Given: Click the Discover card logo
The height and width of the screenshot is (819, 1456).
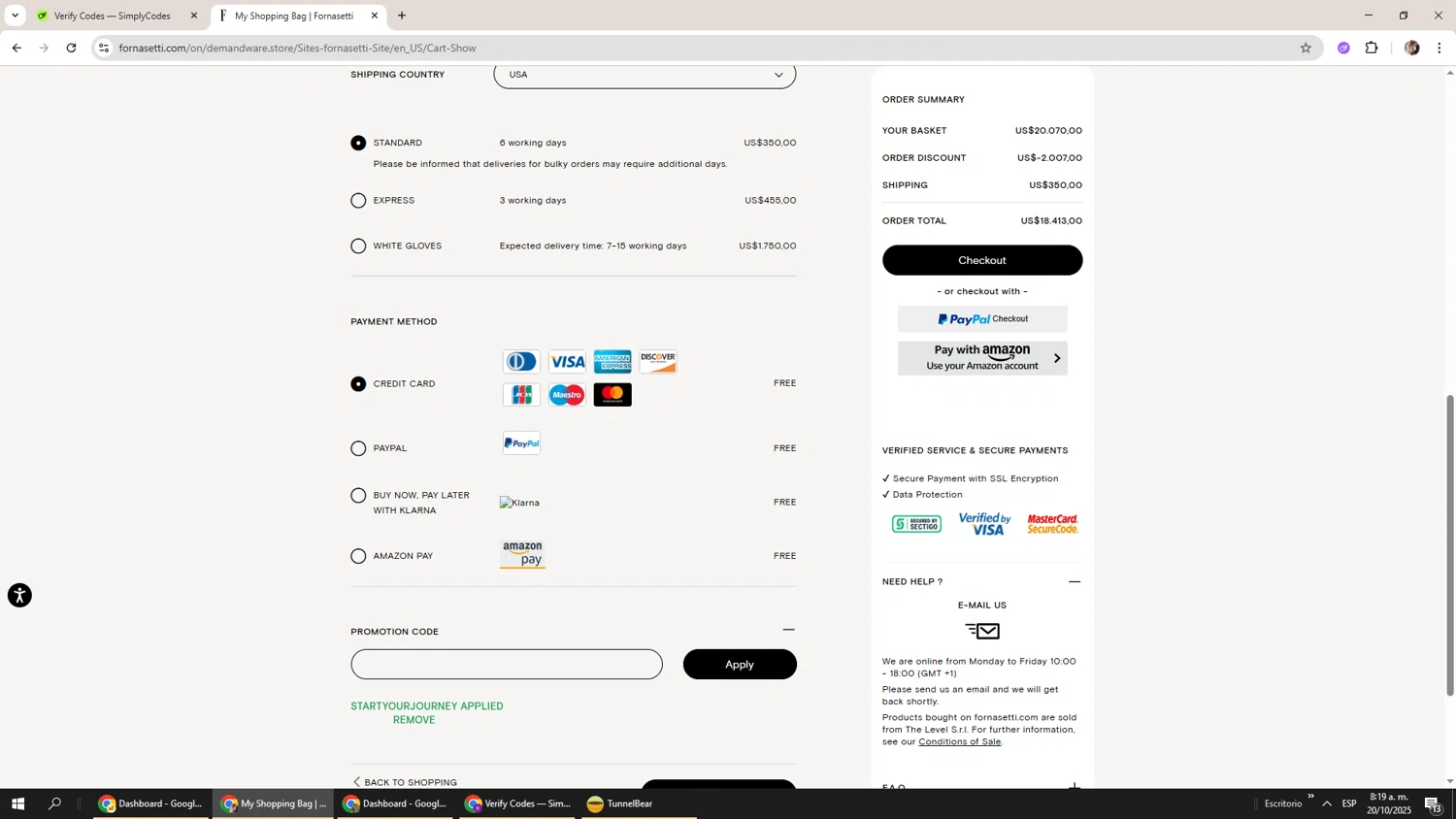Looking at the screenshot, I should [x=658, y=362].
